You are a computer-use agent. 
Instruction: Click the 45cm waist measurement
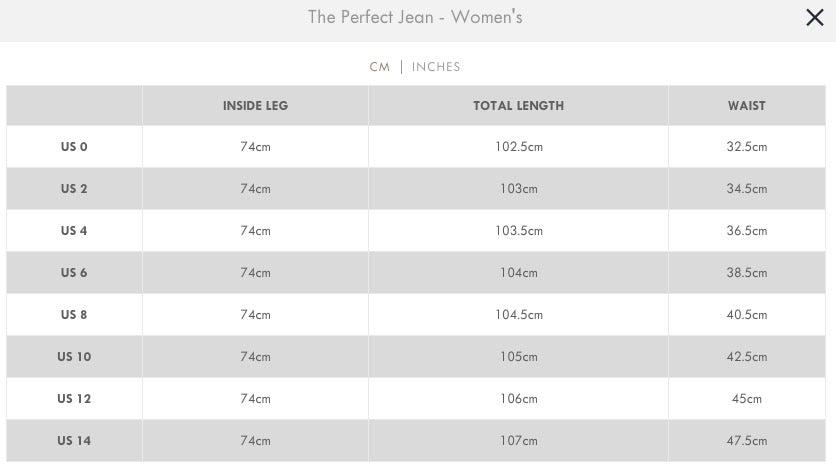click(746, 399)
